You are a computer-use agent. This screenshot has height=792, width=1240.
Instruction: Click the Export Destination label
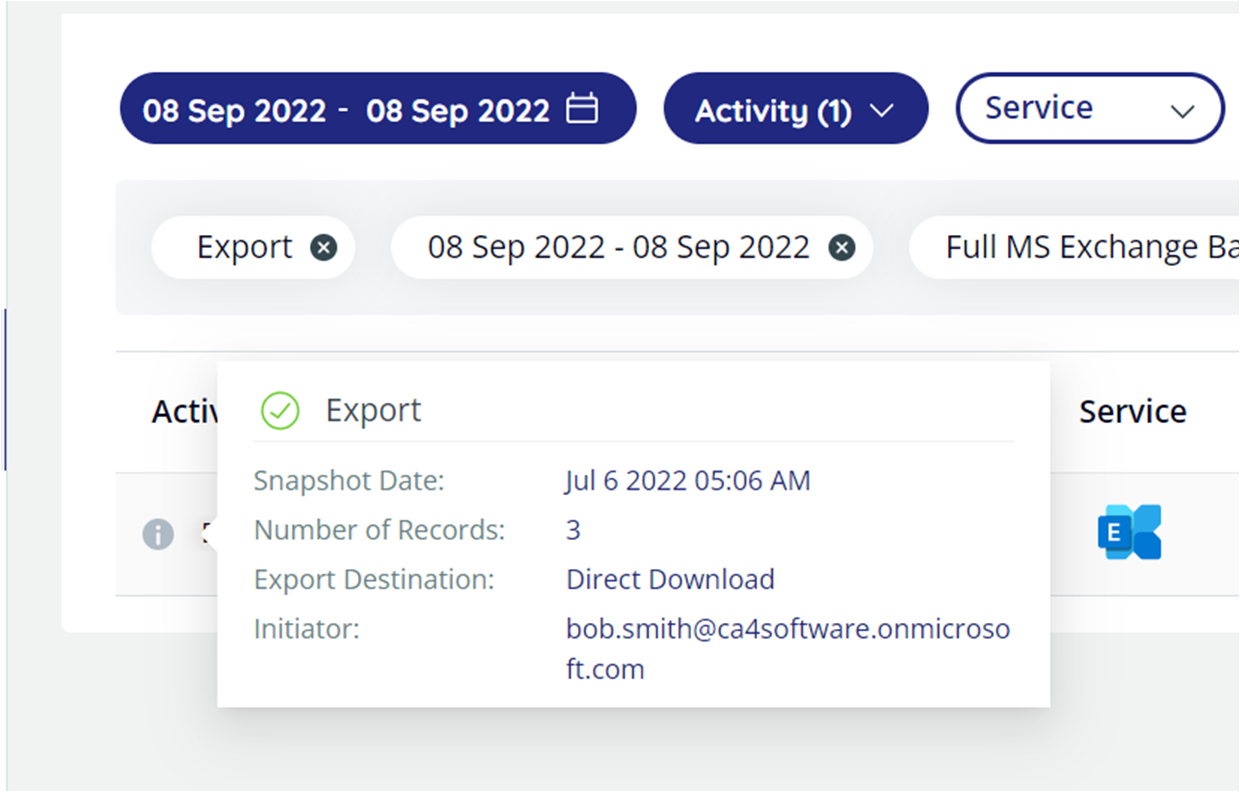click(374, 579)
